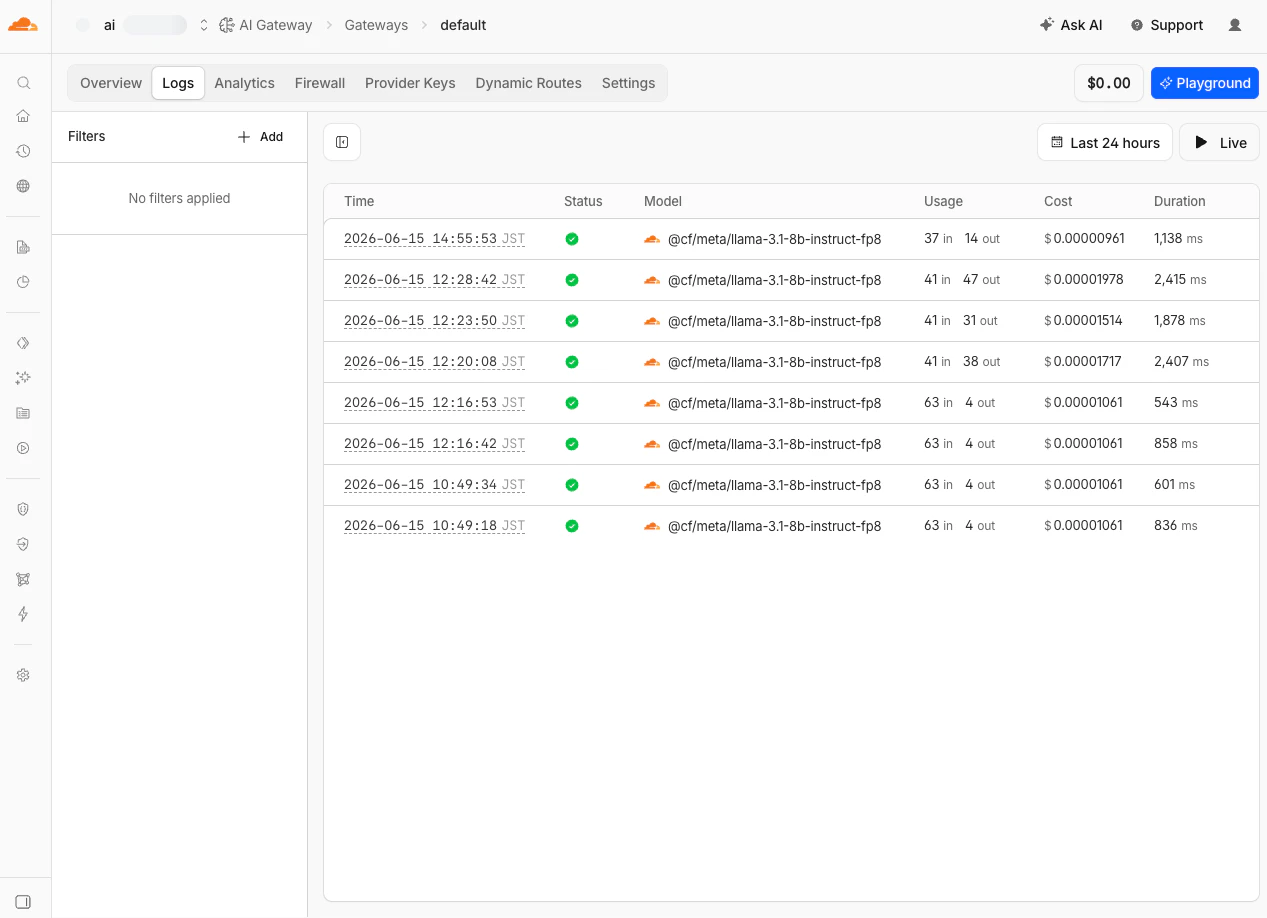Open the circled play icon in sidebar
Image resolution: width=1267 pixels, height=918 pixels.
(24, 448)
